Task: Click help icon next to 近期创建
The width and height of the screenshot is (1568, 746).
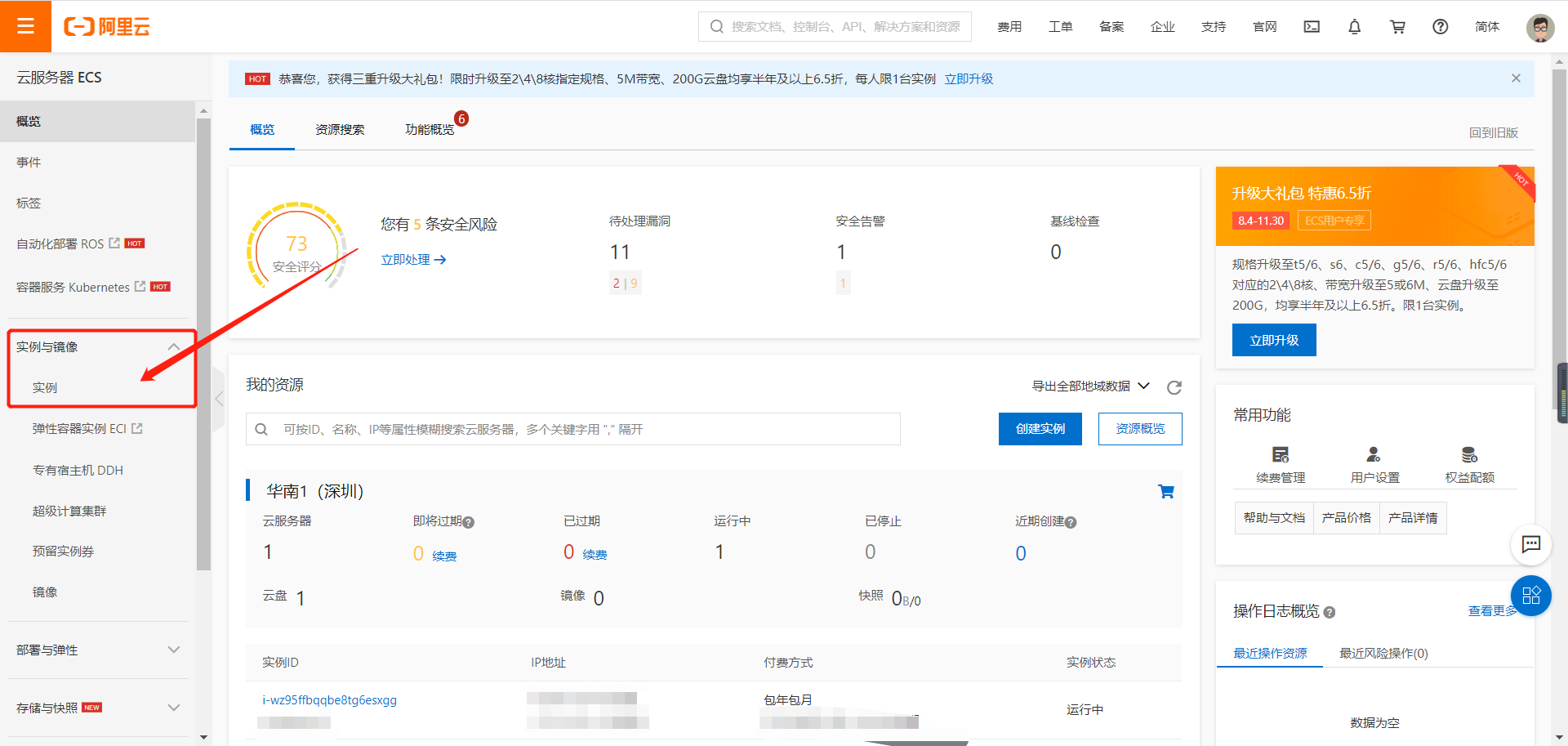Action: pos(1071,522)
